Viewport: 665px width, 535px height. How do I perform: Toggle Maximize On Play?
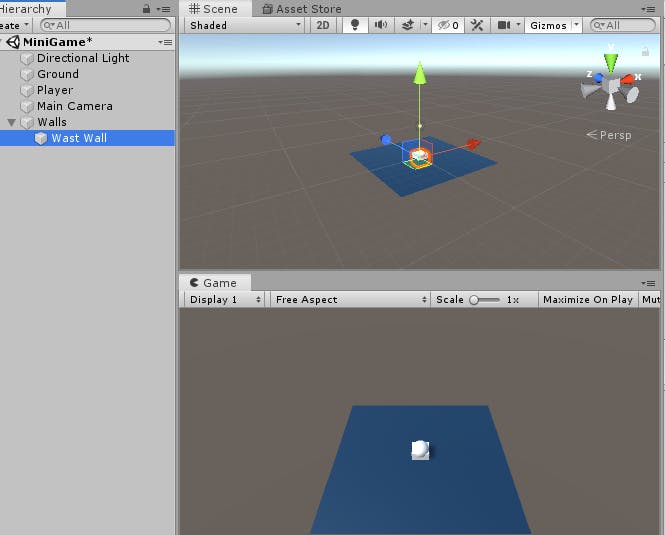click(x=588, y=300)
